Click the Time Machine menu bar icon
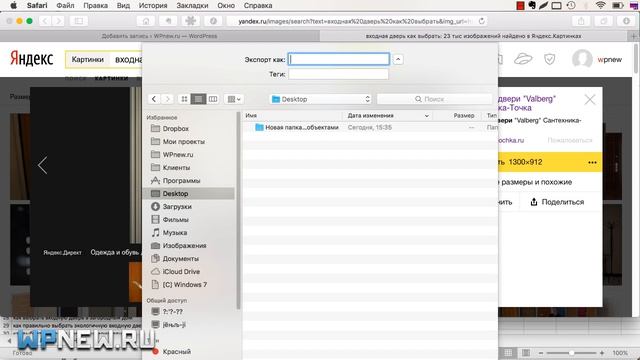The height and width of the screenshot is (360, 640). (x=571, y=5)
